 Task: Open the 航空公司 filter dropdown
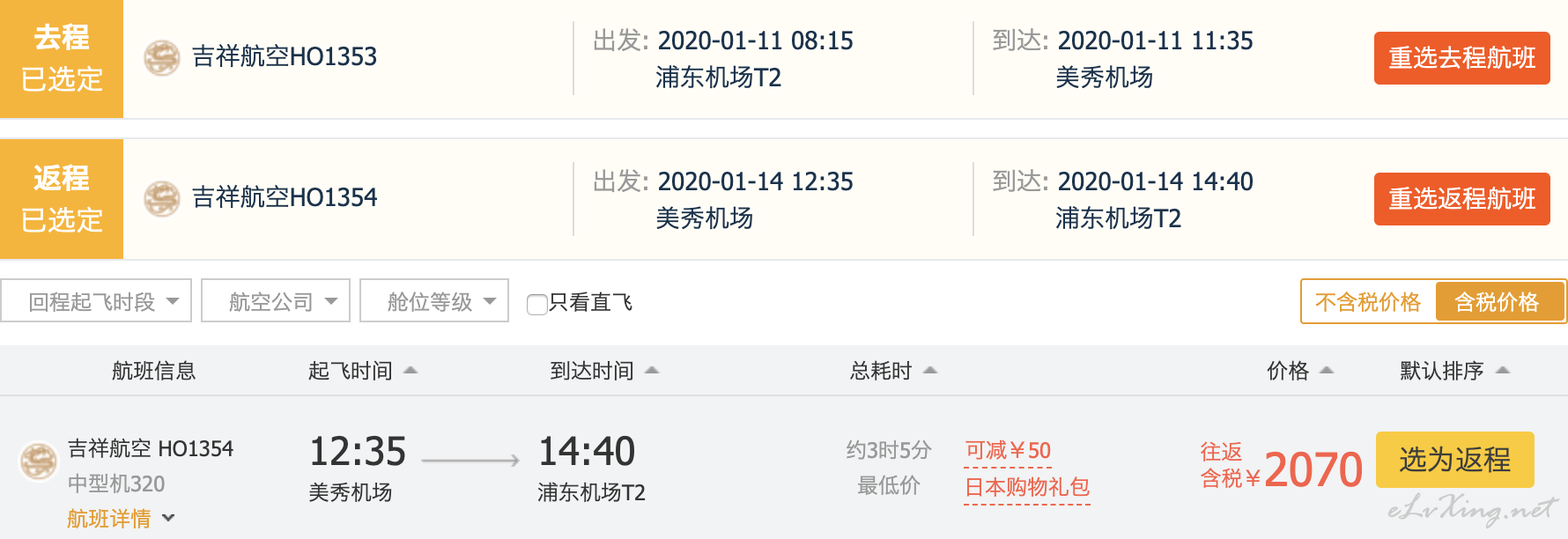pyautogui.click(x=276, y=301)
